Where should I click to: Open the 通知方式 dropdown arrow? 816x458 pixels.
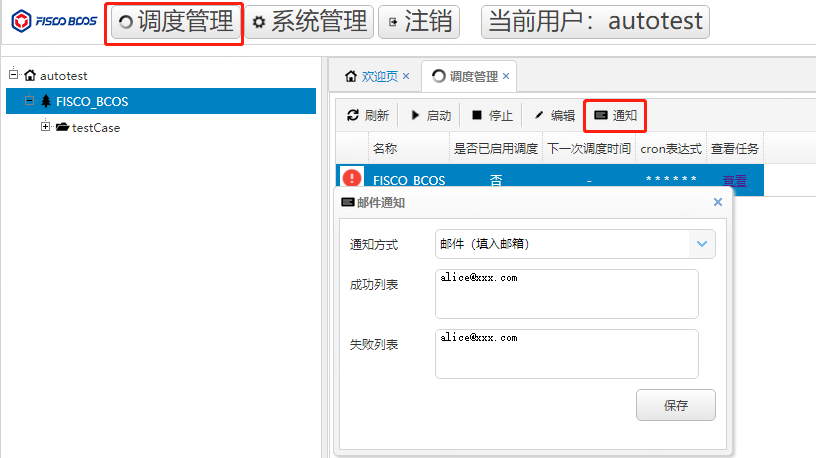702,244
